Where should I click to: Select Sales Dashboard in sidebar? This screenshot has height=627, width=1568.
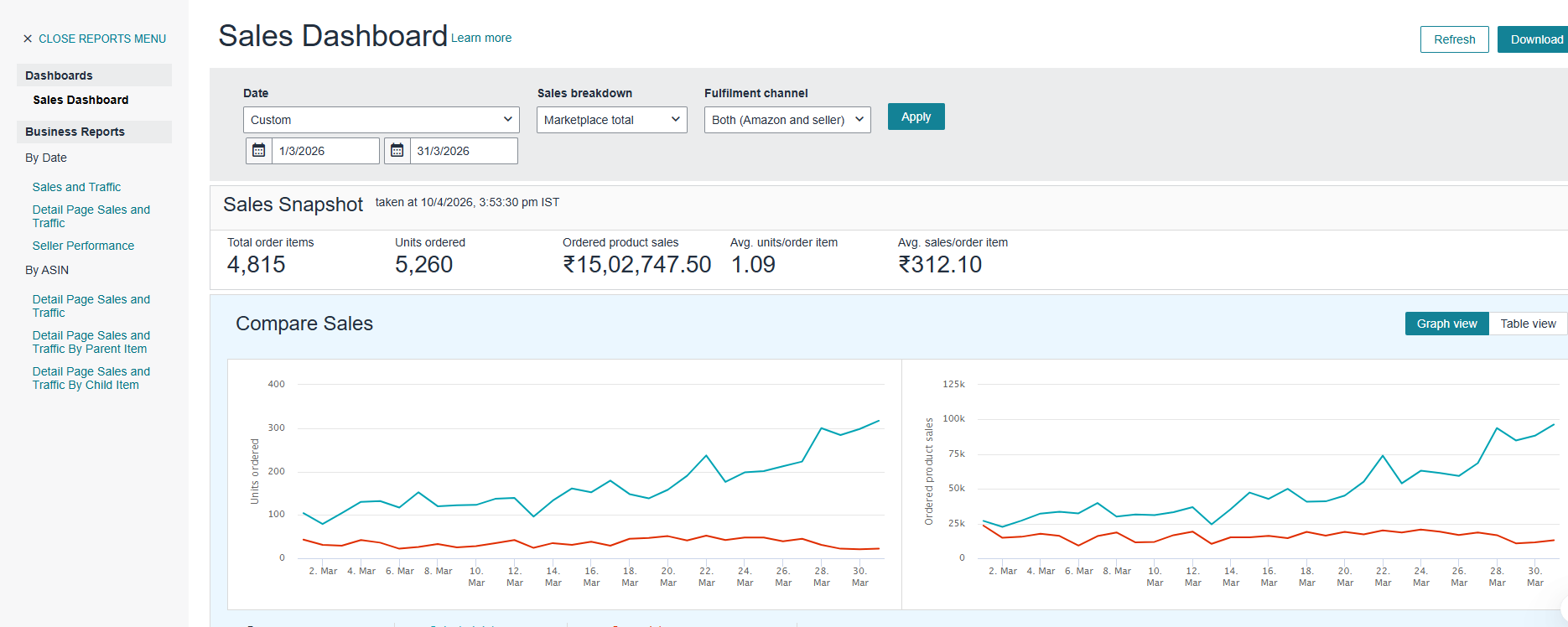[80, 100]
